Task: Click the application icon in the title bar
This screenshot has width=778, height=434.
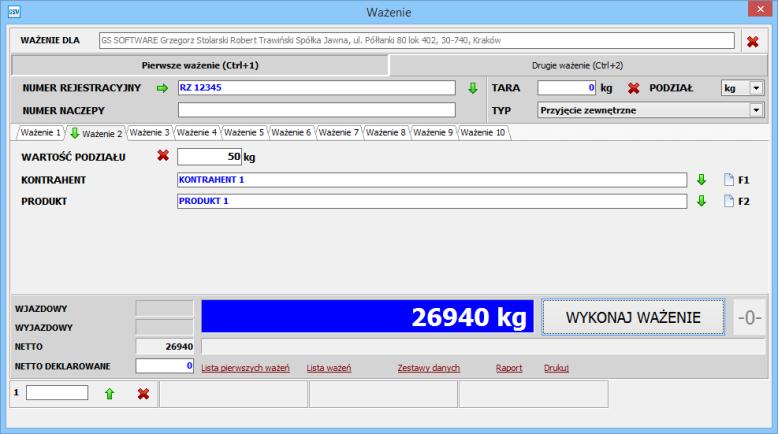Action: point(14,11)
